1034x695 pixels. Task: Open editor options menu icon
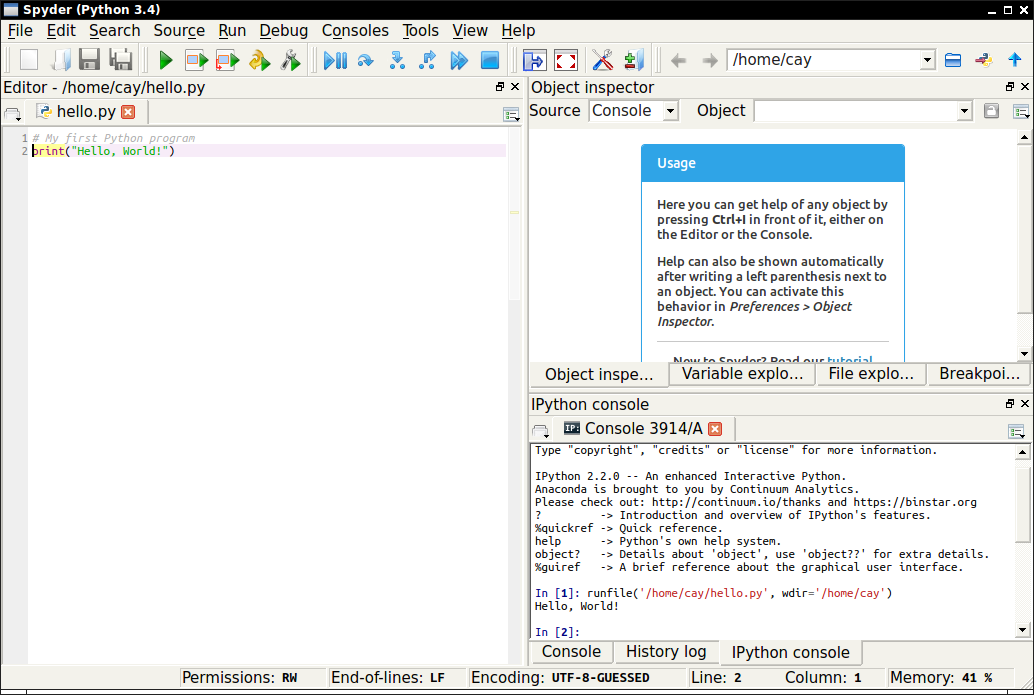(x=511, y=115)
